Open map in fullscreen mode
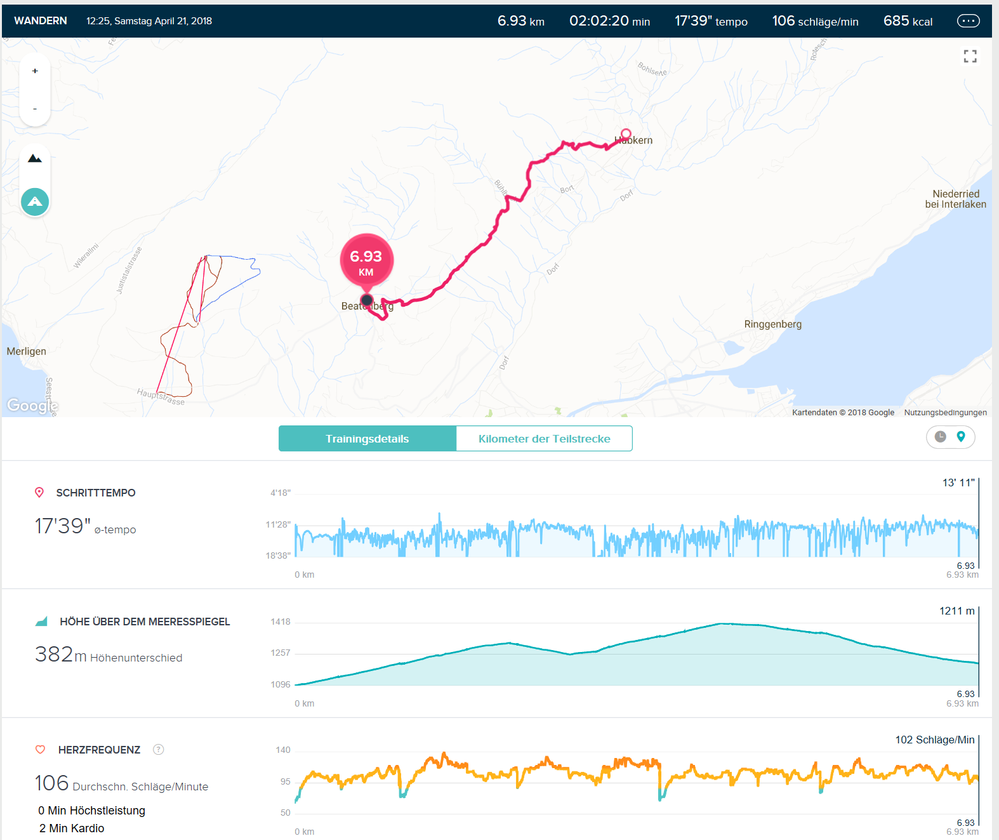 pos(970,57)
